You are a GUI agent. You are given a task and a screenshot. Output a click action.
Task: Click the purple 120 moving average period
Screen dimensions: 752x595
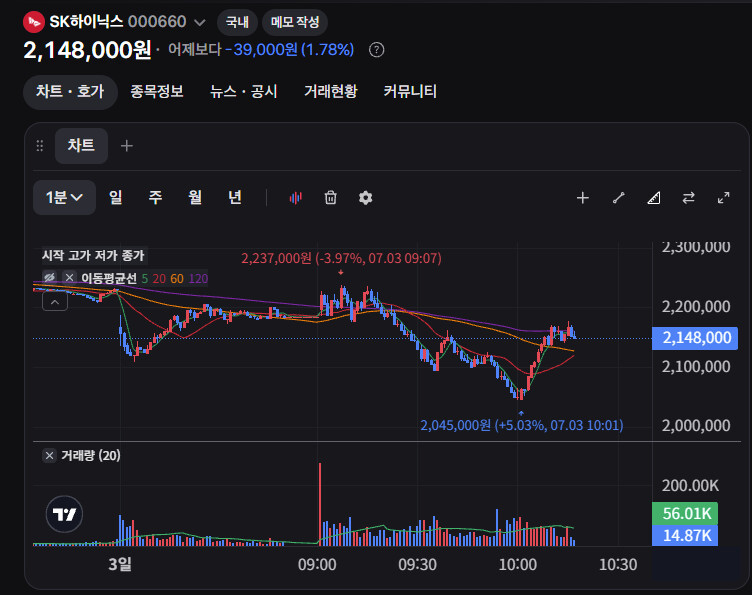click(x=198, y=279)
